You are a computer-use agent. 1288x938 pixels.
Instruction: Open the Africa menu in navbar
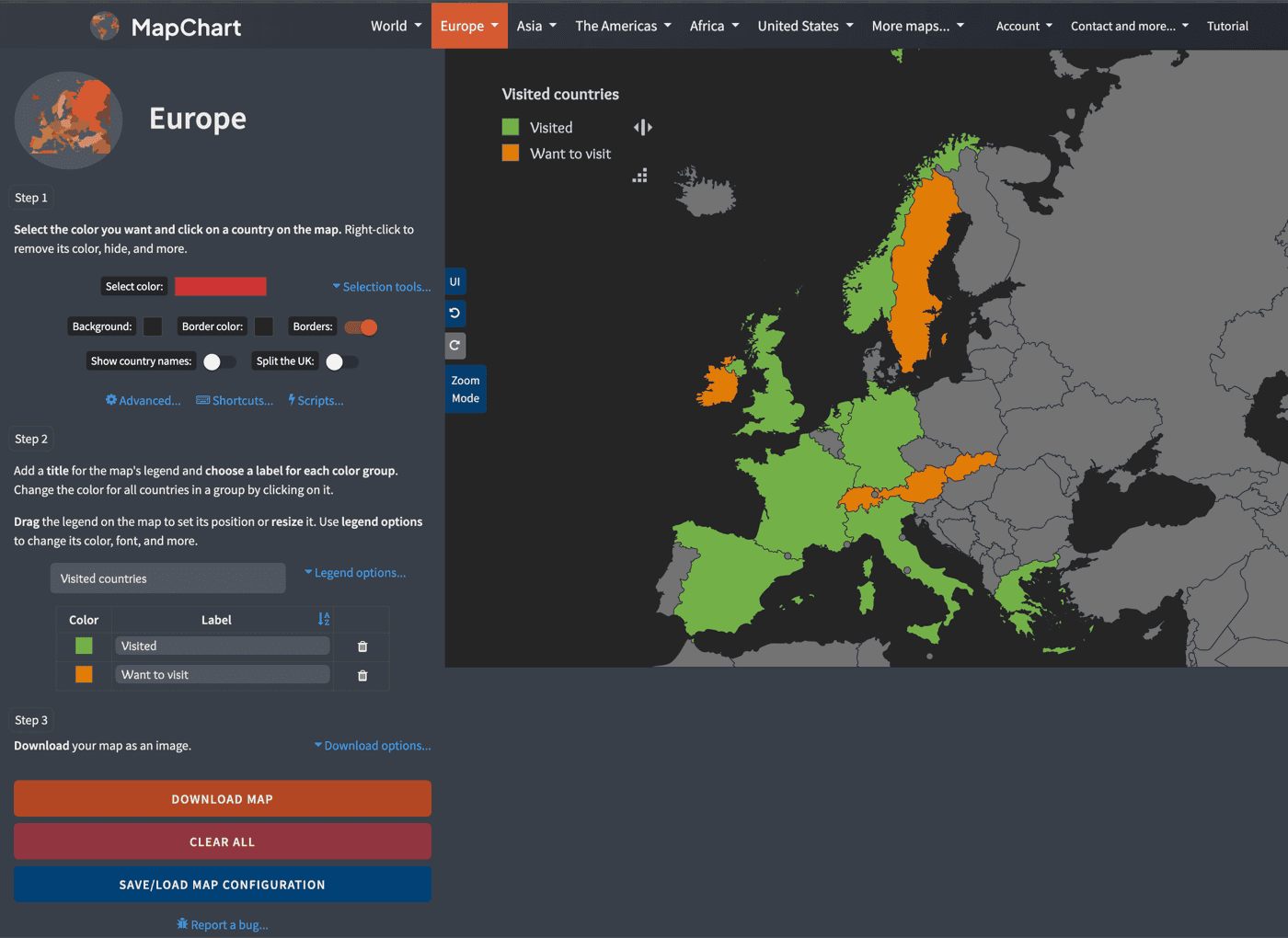[x=714, y=26]
